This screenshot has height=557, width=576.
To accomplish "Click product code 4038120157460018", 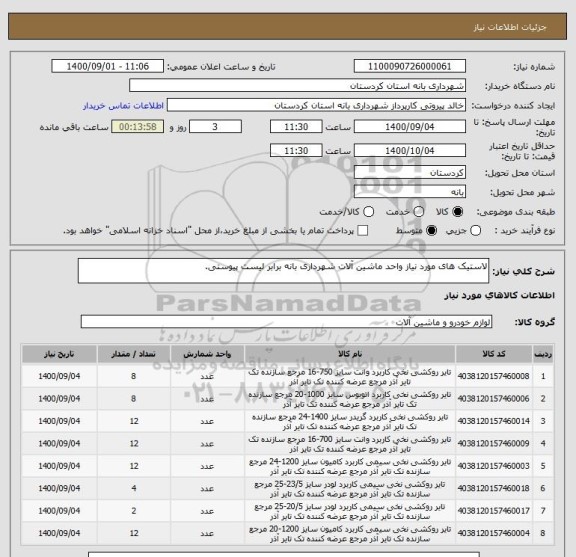I will click(x=494, y=488).
